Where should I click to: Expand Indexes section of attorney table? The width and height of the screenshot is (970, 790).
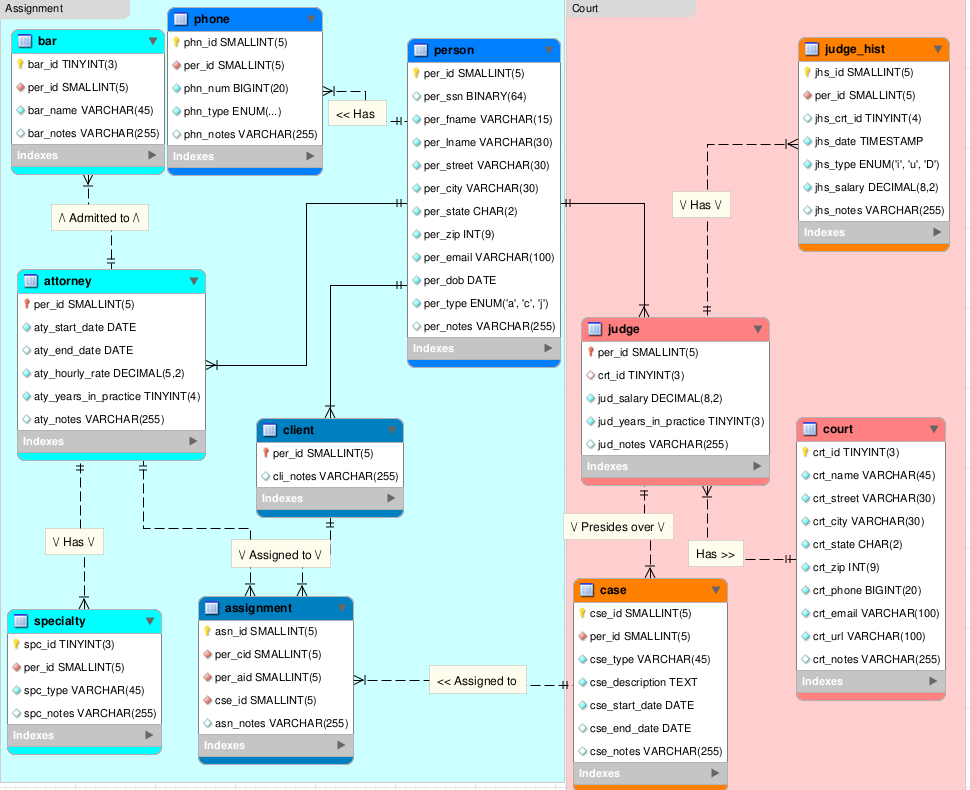pyautogui.click(x=193, y=441)
